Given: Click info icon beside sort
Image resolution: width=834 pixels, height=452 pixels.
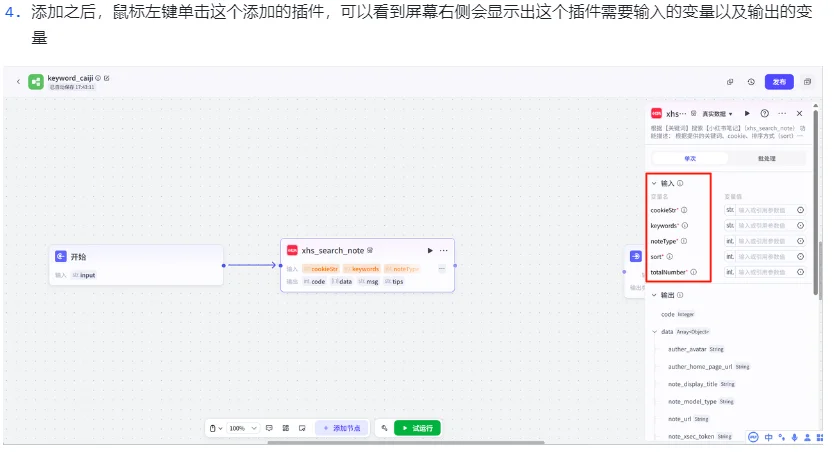Looking at the screenshot, I should click(x=670, y=256).
